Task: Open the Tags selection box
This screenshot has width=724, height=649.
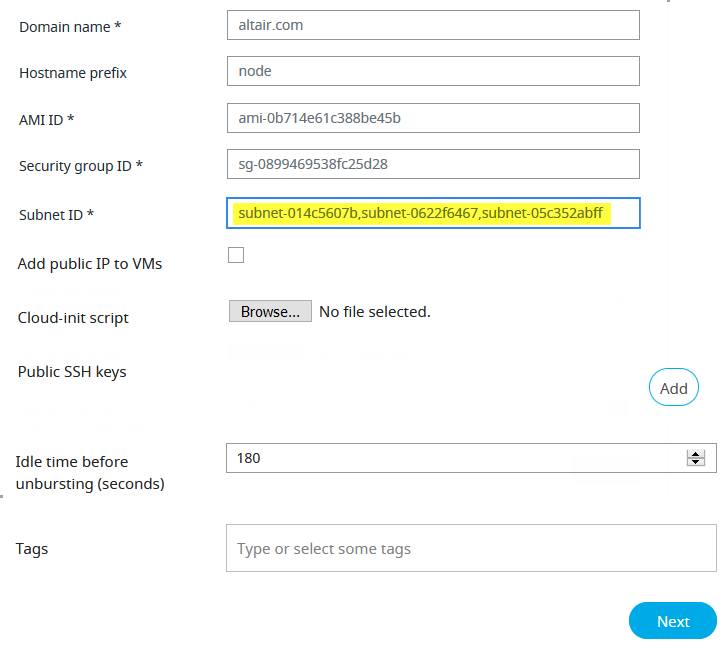Action: [470, 549]
